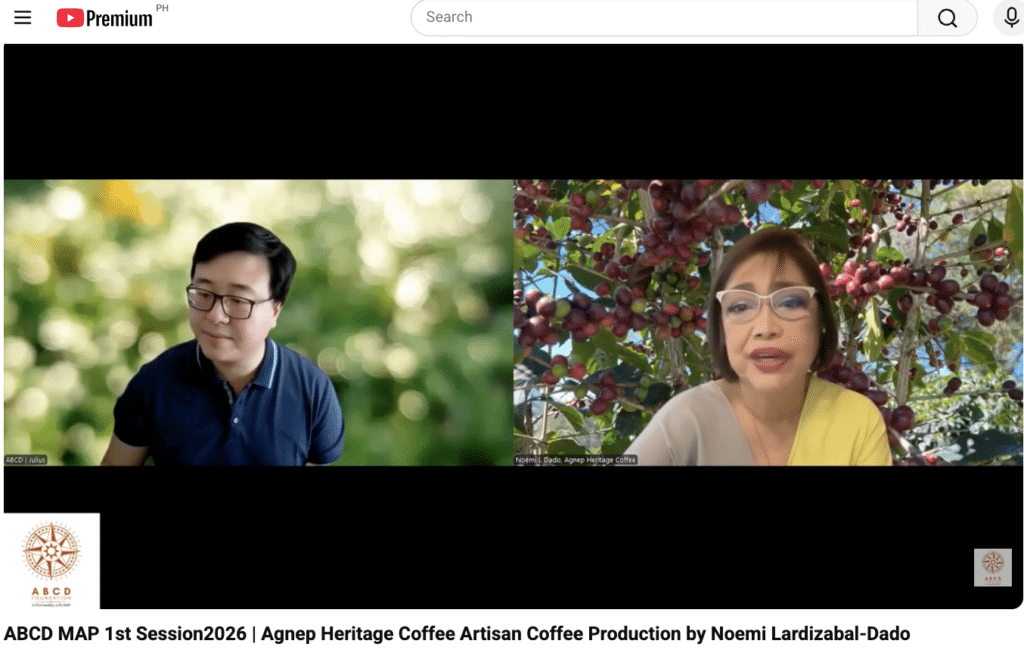Click the red YouTube play logo
Image resolution: width=1024 pixels, height=656 pixels.
click(x=69, y=18)
